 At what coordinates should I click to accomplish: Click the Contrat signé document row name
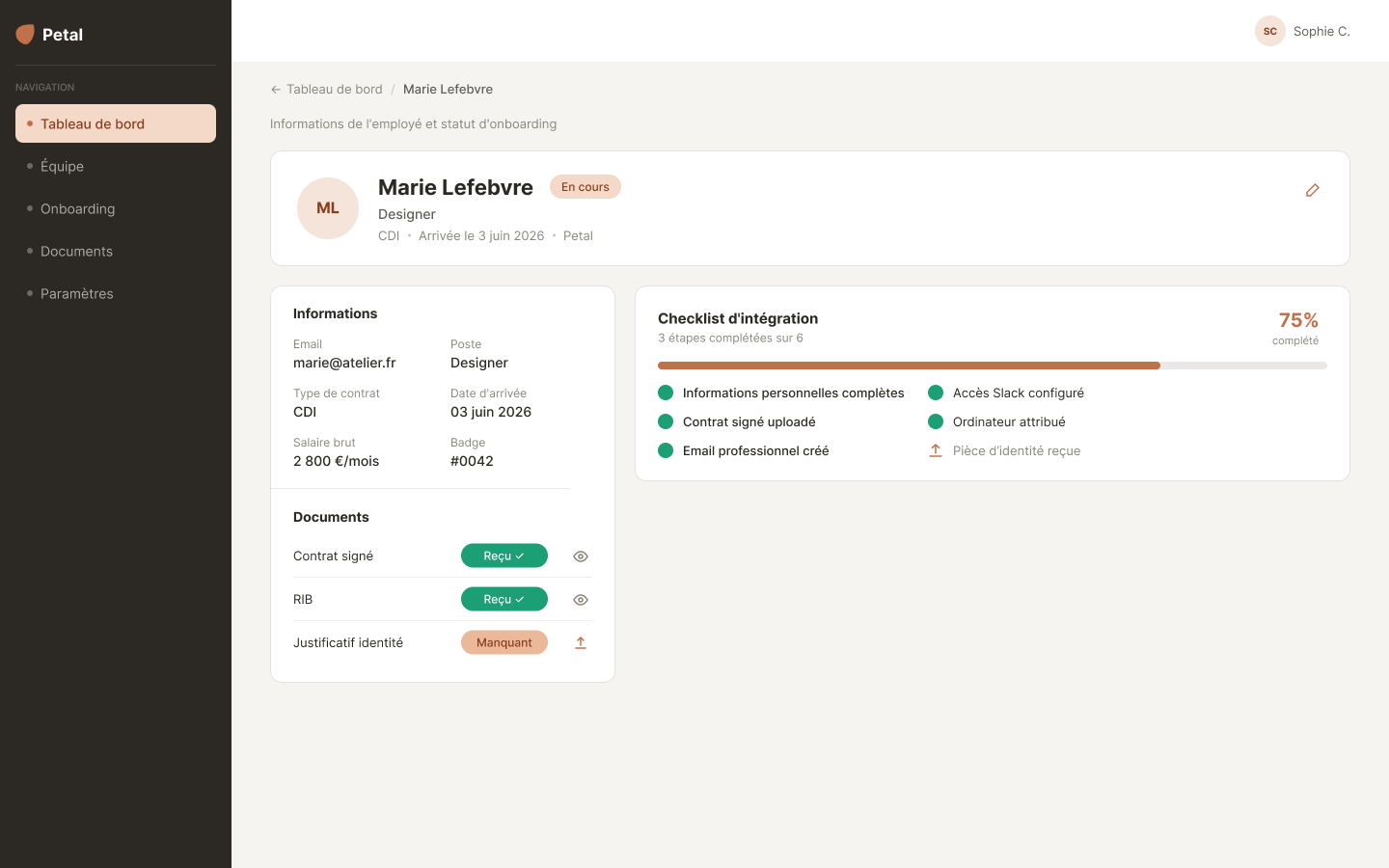(x=333, y=556)
